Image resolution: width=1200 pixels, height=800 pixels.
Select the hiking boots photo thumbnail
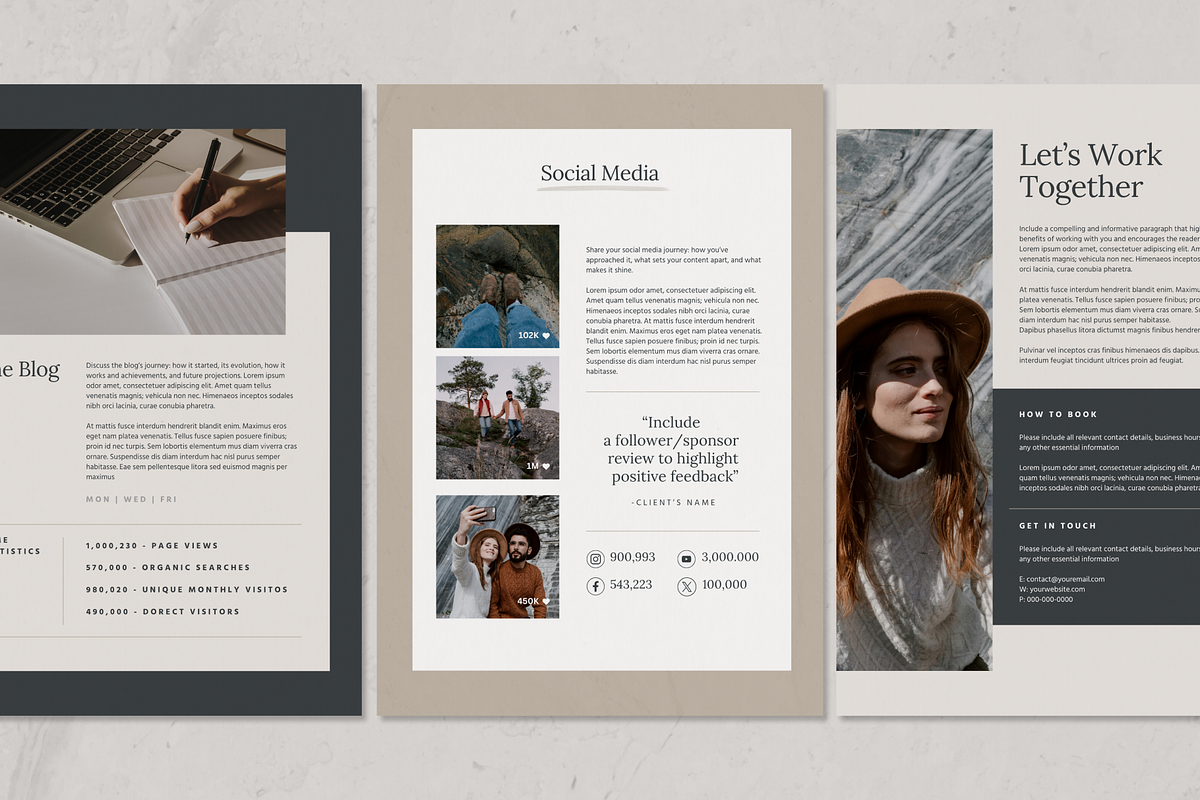(x=497, y=286)
